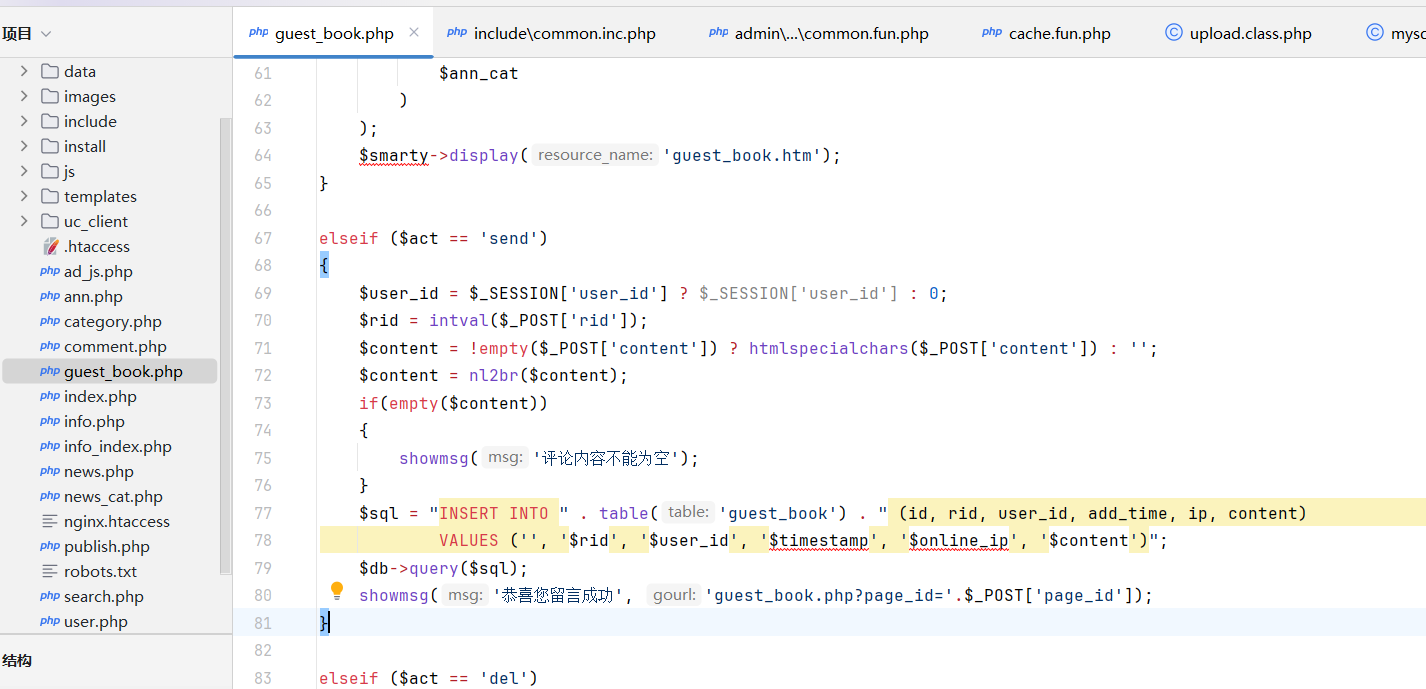Click the upload.class.php class icon
This screenshot has width=1426, height=689.
[x=1174, y=33]
